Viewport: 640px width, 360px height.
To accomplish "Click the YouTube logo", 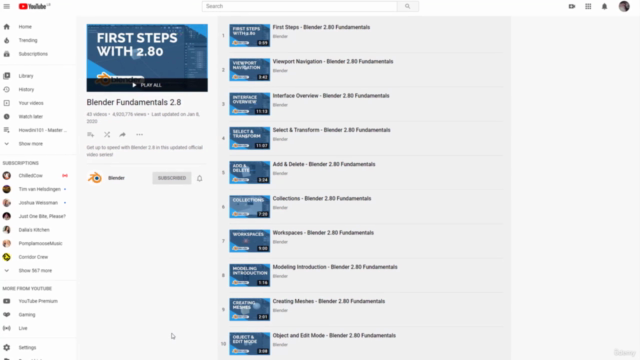I will pos(34,7).
